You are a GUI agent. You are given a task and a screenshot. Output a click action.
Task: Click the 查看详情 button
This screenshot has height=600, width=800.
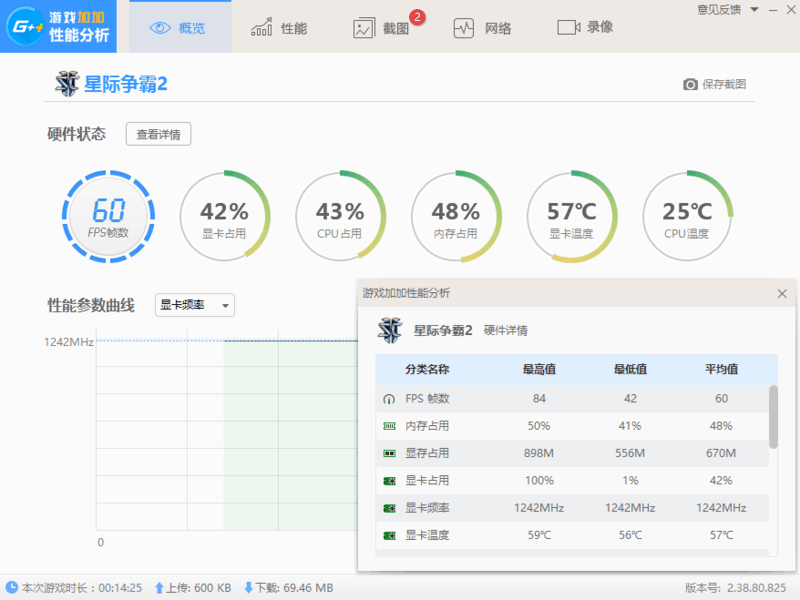pyautogui.click(x=158, y=134)
